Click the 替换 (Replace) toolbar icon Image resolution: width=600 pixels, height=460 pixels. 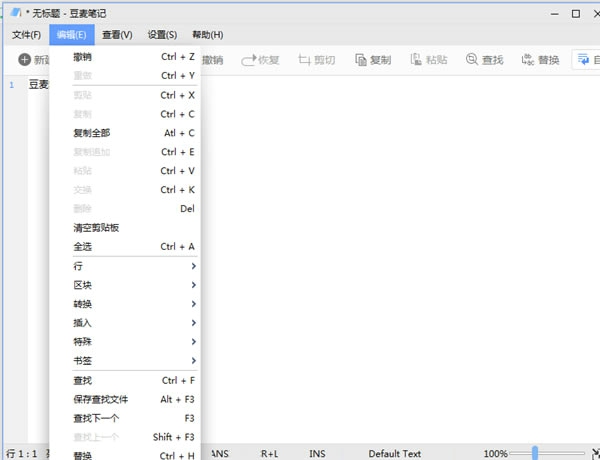pos(527,60)
